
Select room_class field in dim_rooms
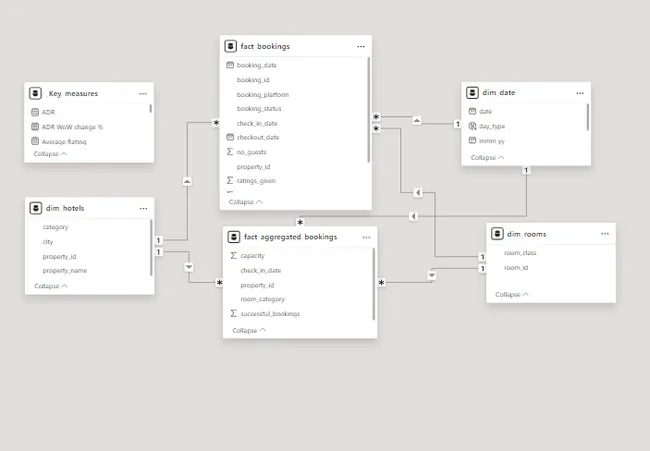coord(521,253)
